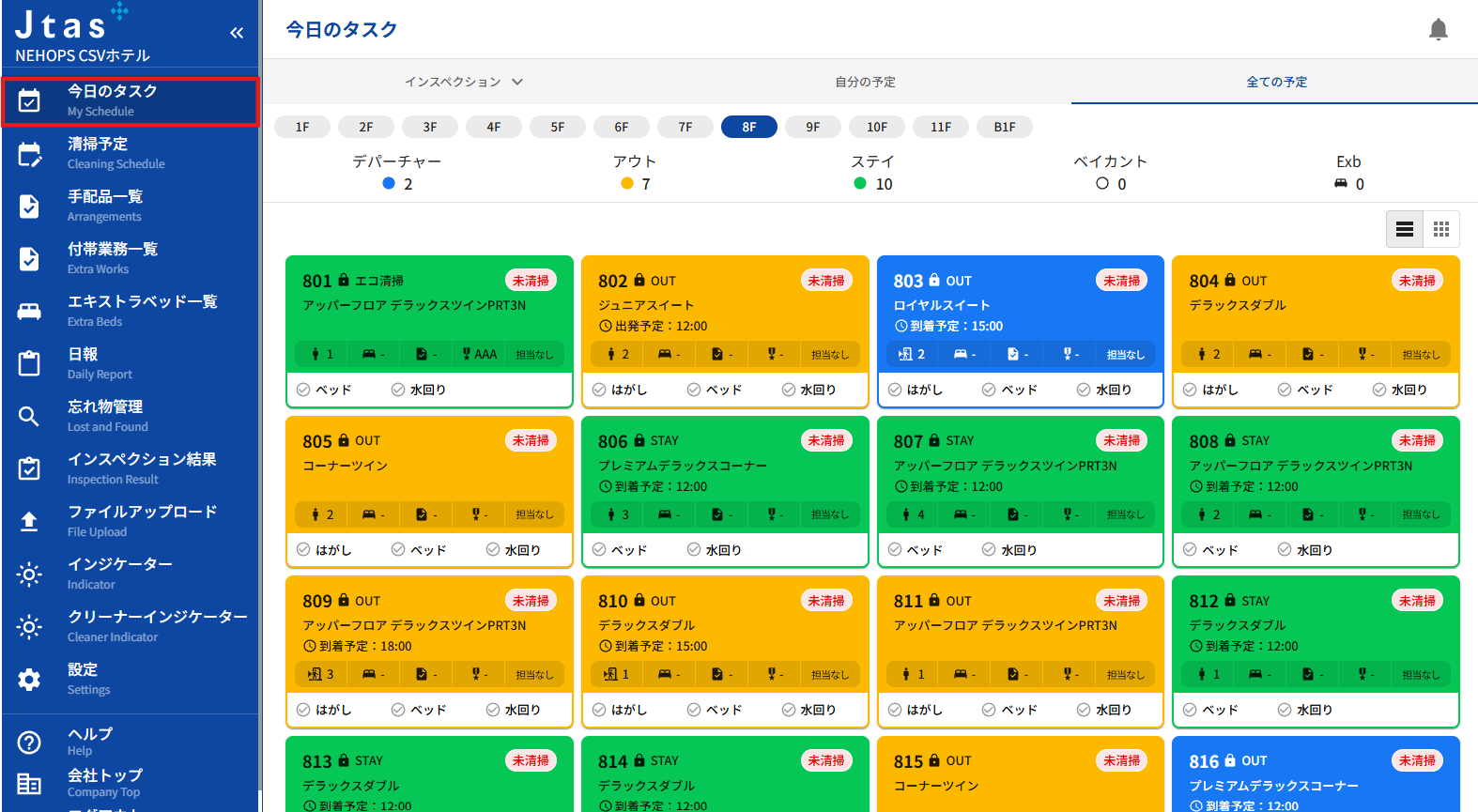The image size is (1478, 812).
Task: Switch to grid view layout
Action: point(1441,229)
